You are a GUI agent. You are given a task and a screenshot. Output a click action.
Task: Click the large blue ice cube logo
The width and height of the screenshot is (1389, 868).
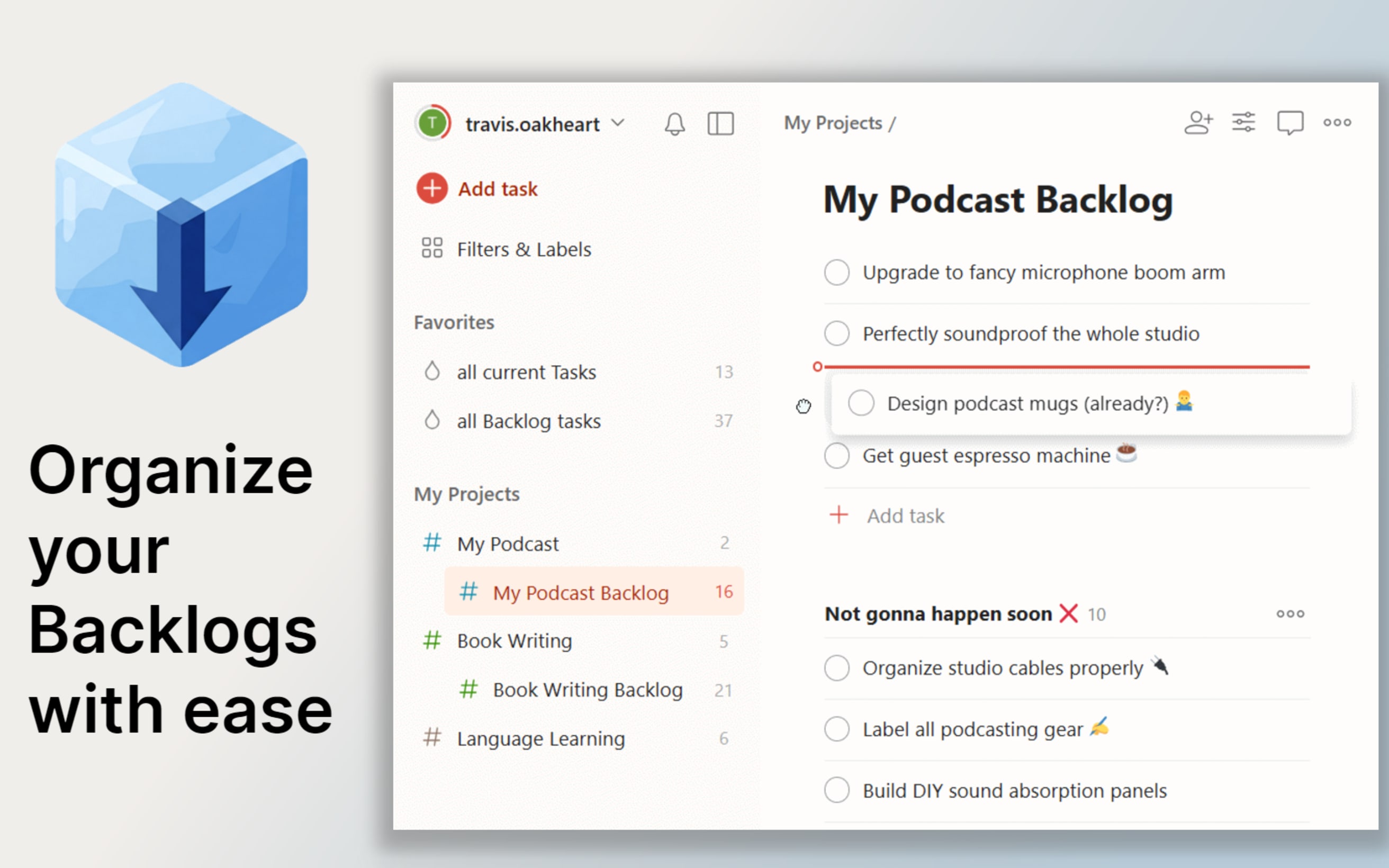(x=181, y=224)
